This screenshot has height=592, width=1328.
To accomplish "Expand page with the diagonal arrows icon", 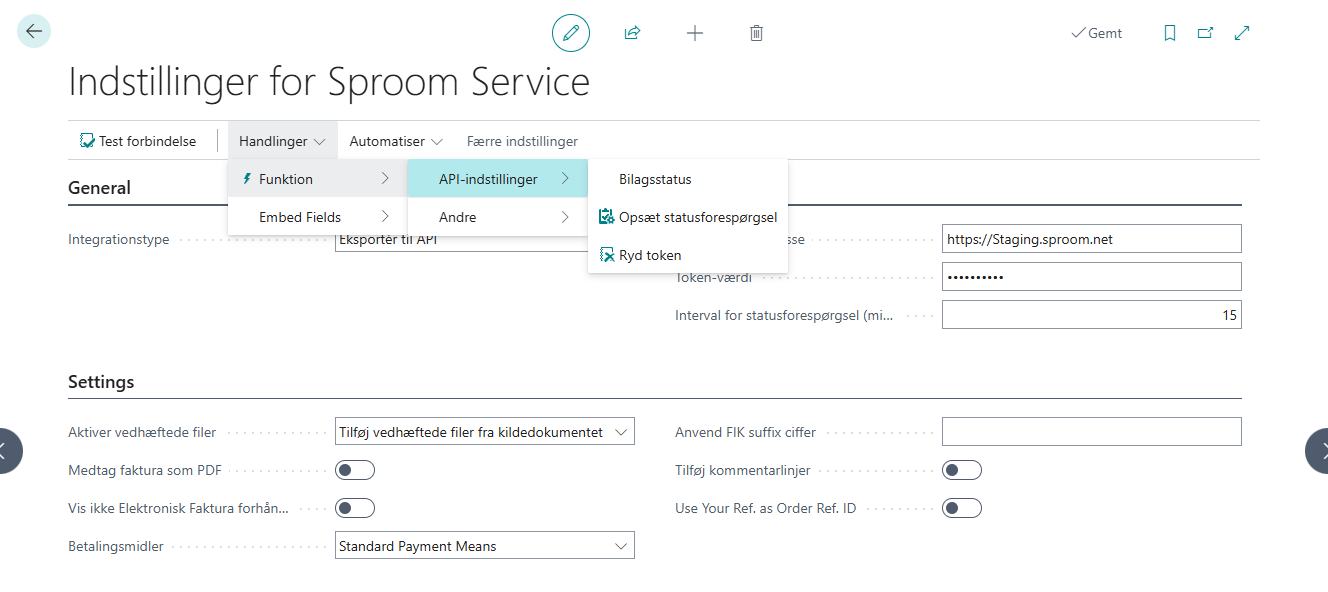I will click(x=1242, y=33).
